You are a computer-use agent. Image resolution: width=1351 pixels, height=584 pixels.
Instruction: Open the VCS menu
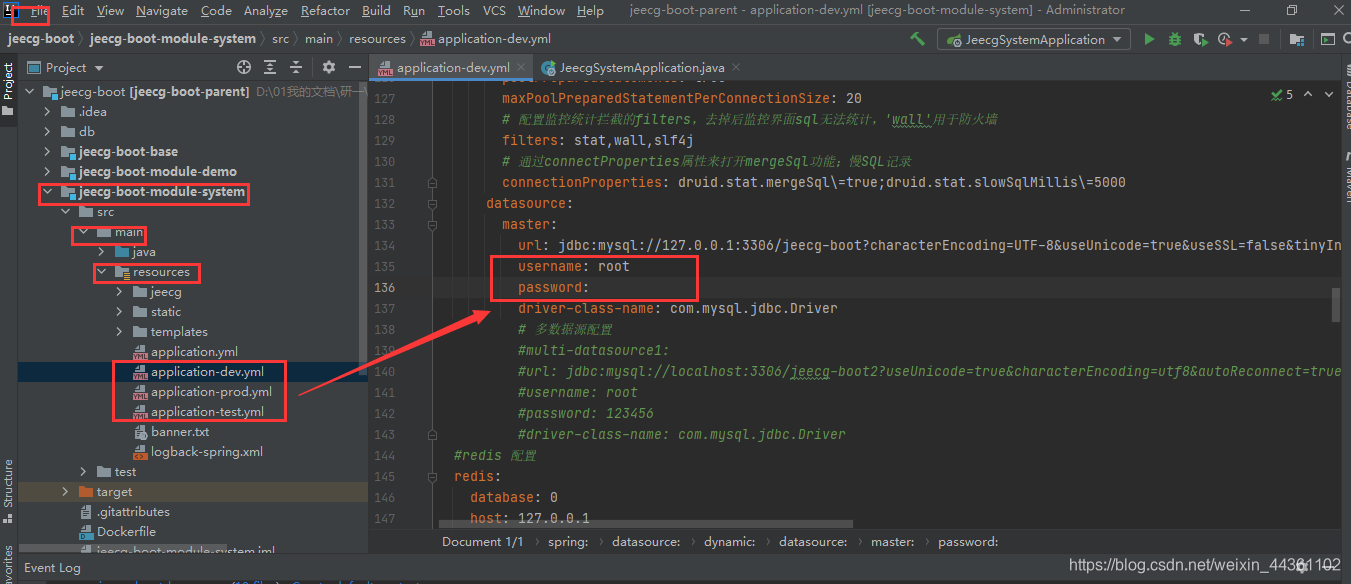click(494, 10)
